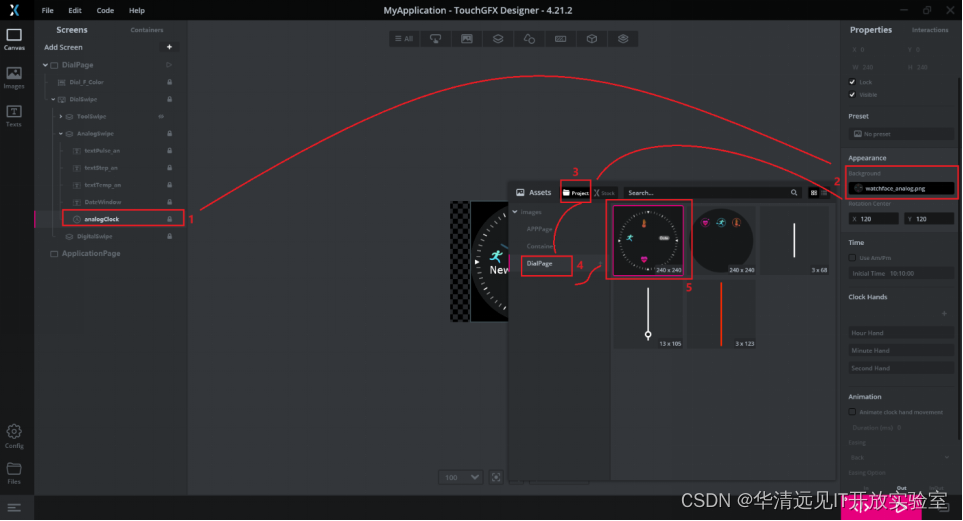Click the TouchGFX X logo

click(x=14, y=10)
